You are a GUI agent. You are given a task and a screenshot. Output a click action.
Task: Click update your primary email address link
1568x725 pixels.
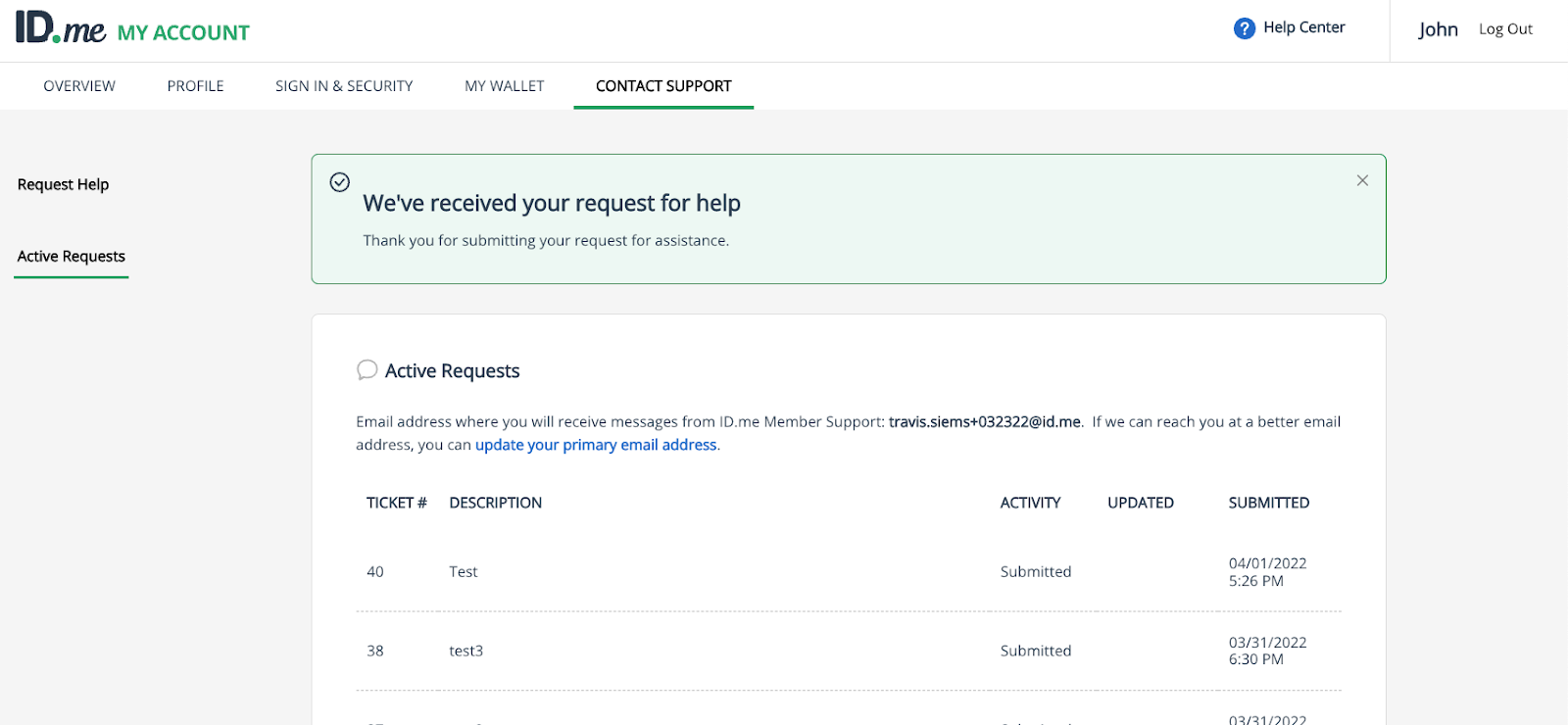coord(596,445)
